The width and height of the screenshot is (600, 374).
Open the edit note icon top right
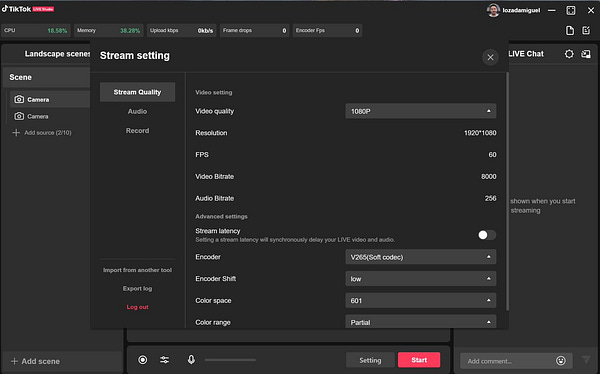tap(586, 30)
